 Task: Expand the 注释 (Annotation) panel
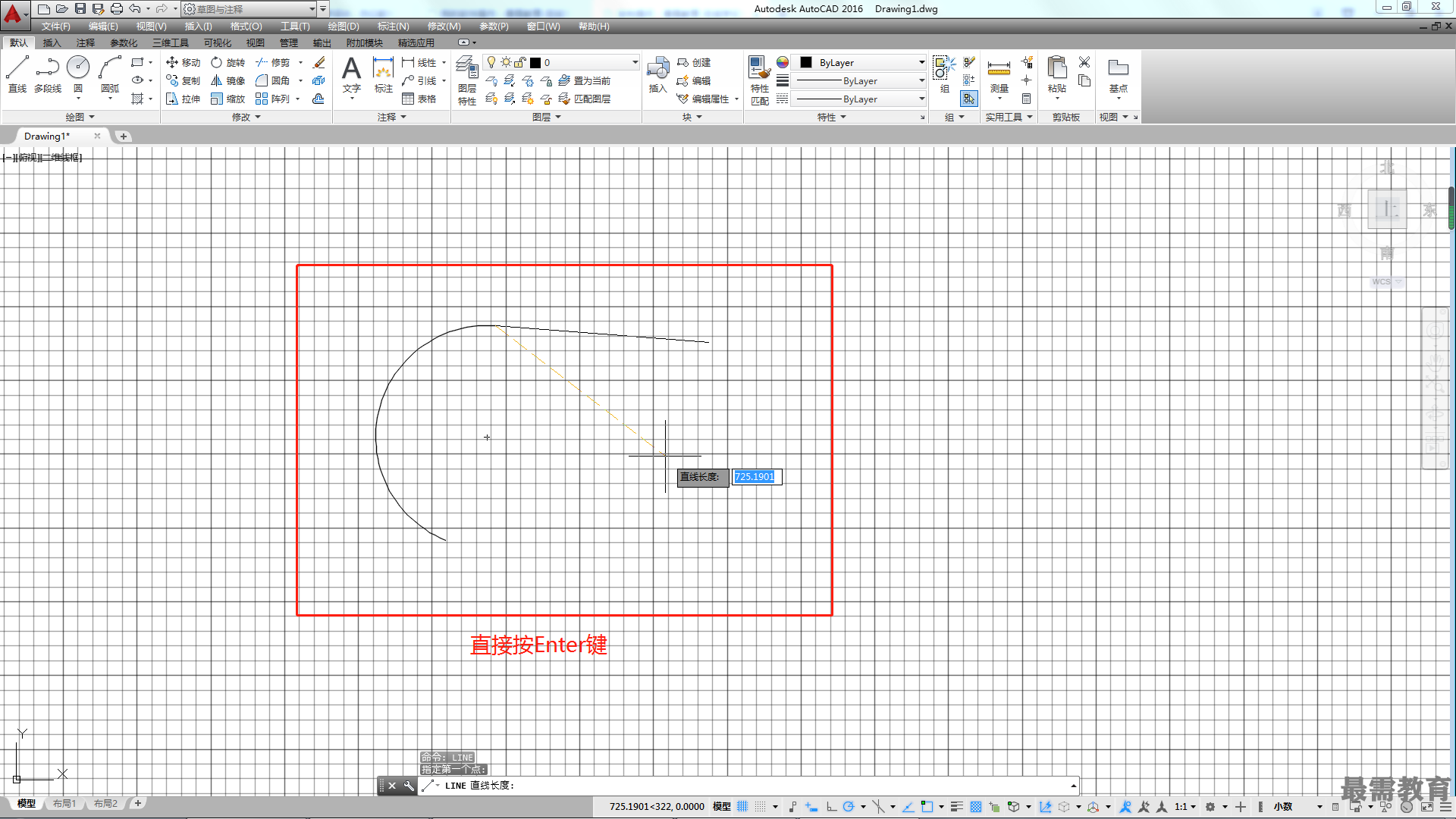pos(392,117)
